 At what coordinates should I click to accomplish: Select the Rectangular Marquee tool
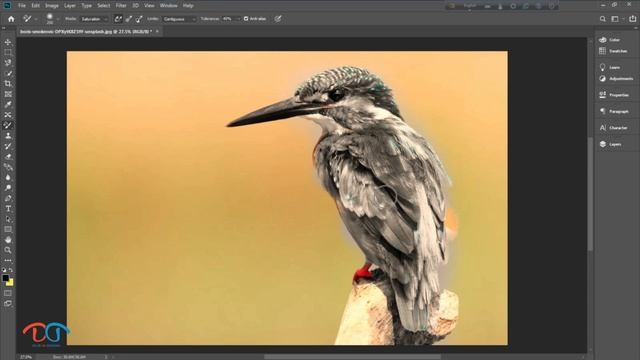tap(8, 53)
